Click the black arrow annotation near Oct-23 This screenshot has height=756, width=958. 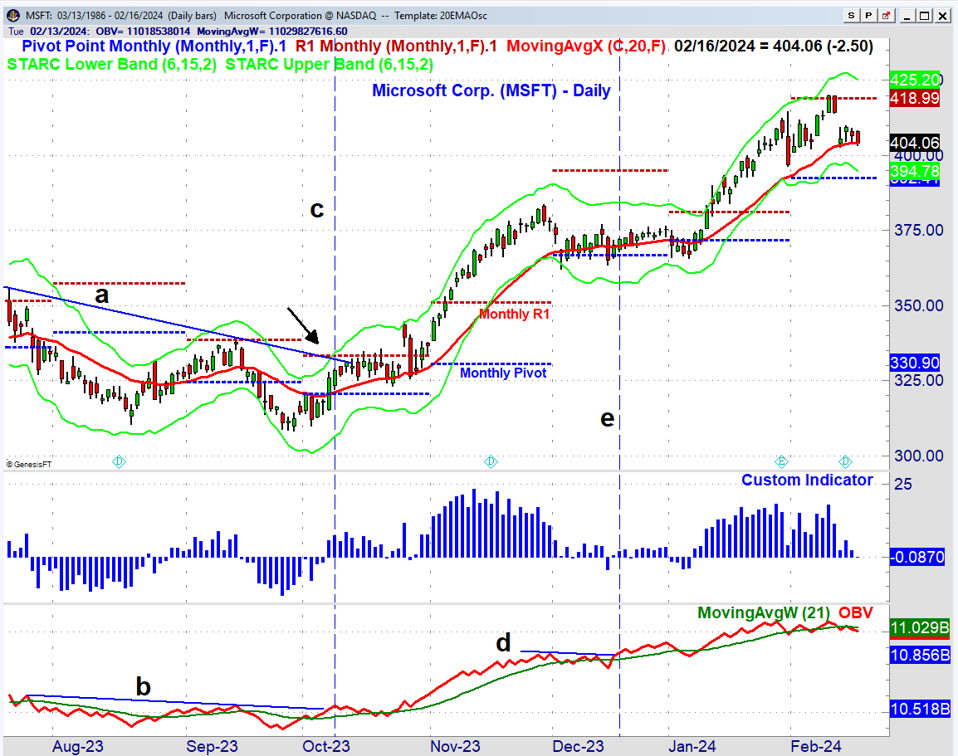(304, 327)
